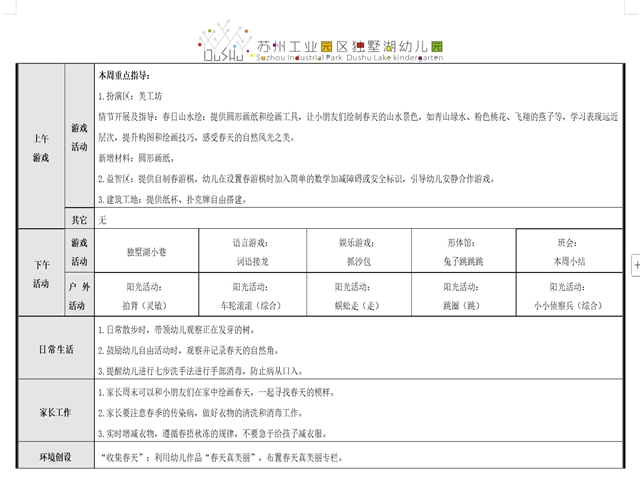
Task: Click the line 1.扮演区：美工坊
Action: (130, 96)
